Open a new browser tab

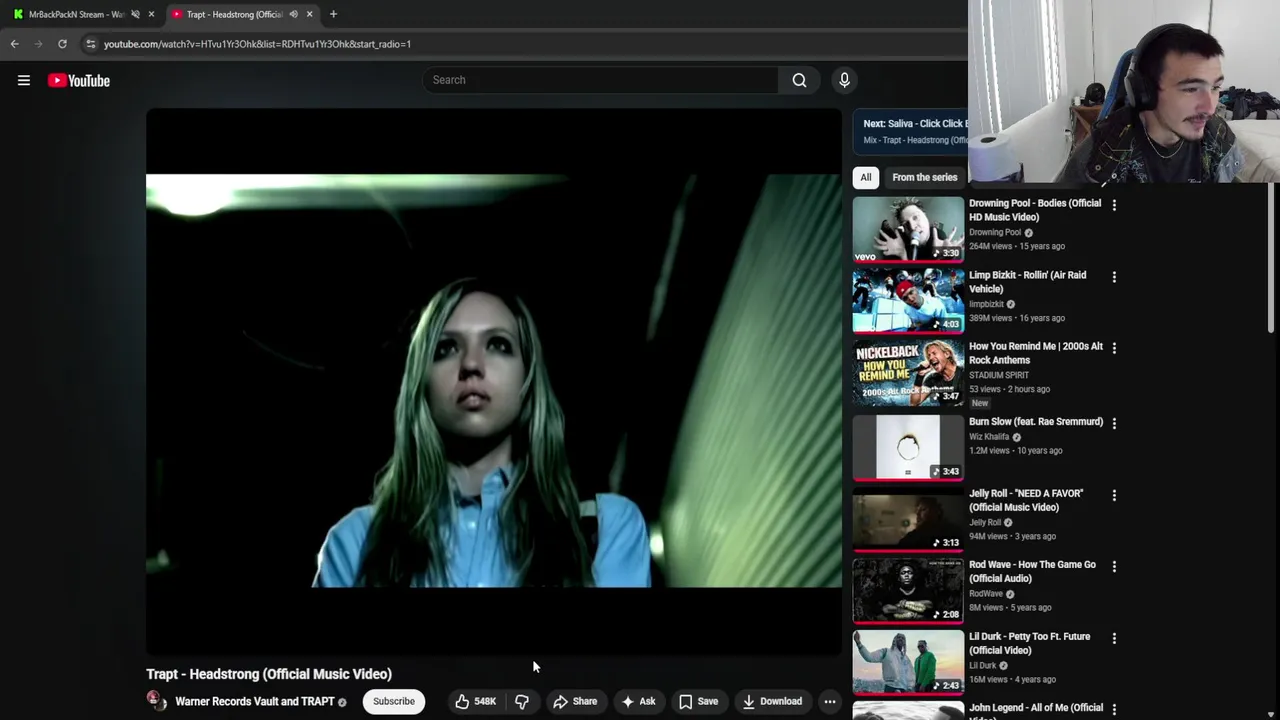[x=333, y=14]
